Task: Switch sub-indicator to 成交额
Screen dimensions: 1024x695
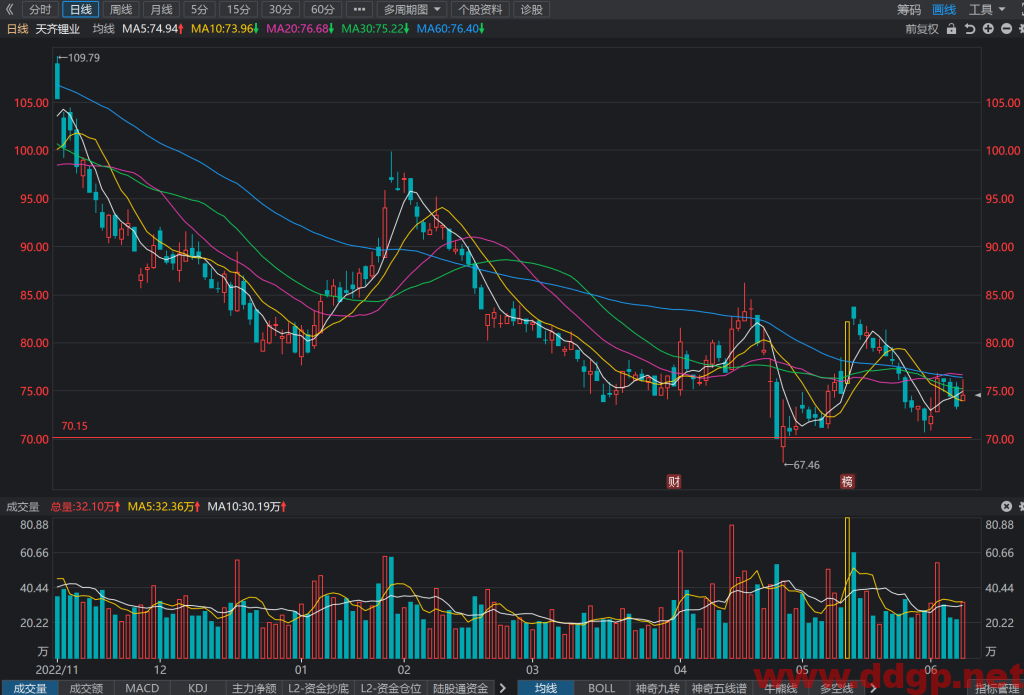Action: [x=87, y=688]
